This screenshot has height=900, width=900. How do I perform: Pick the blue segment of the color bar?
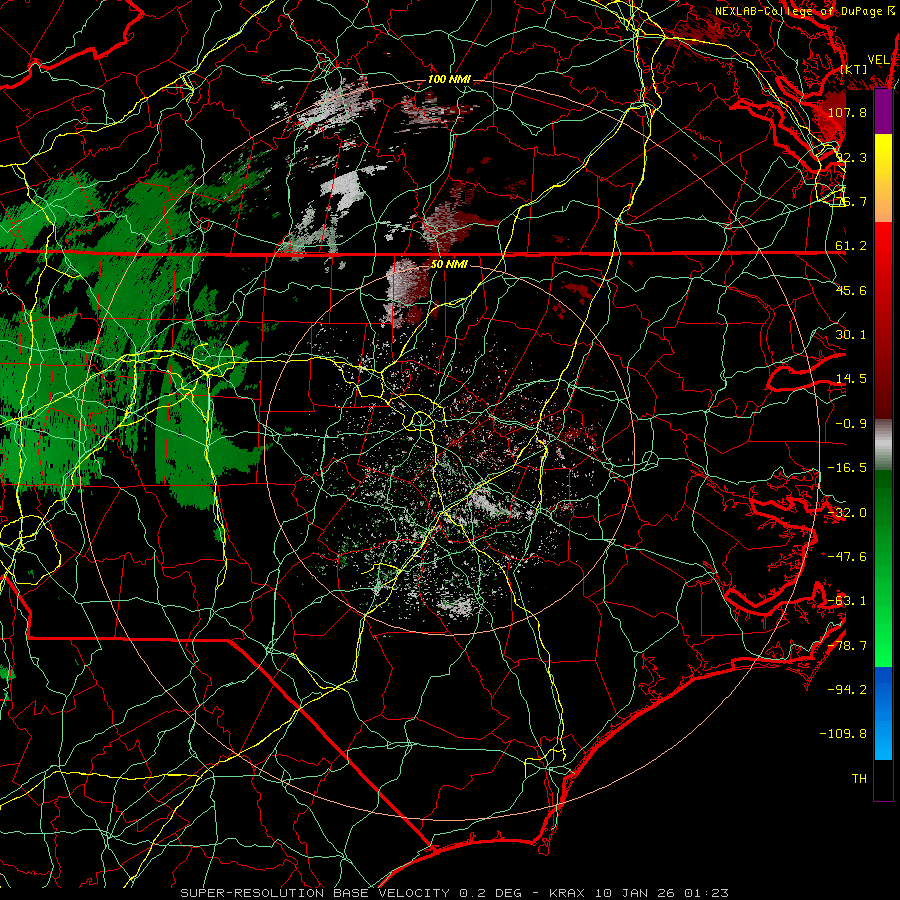883,713
